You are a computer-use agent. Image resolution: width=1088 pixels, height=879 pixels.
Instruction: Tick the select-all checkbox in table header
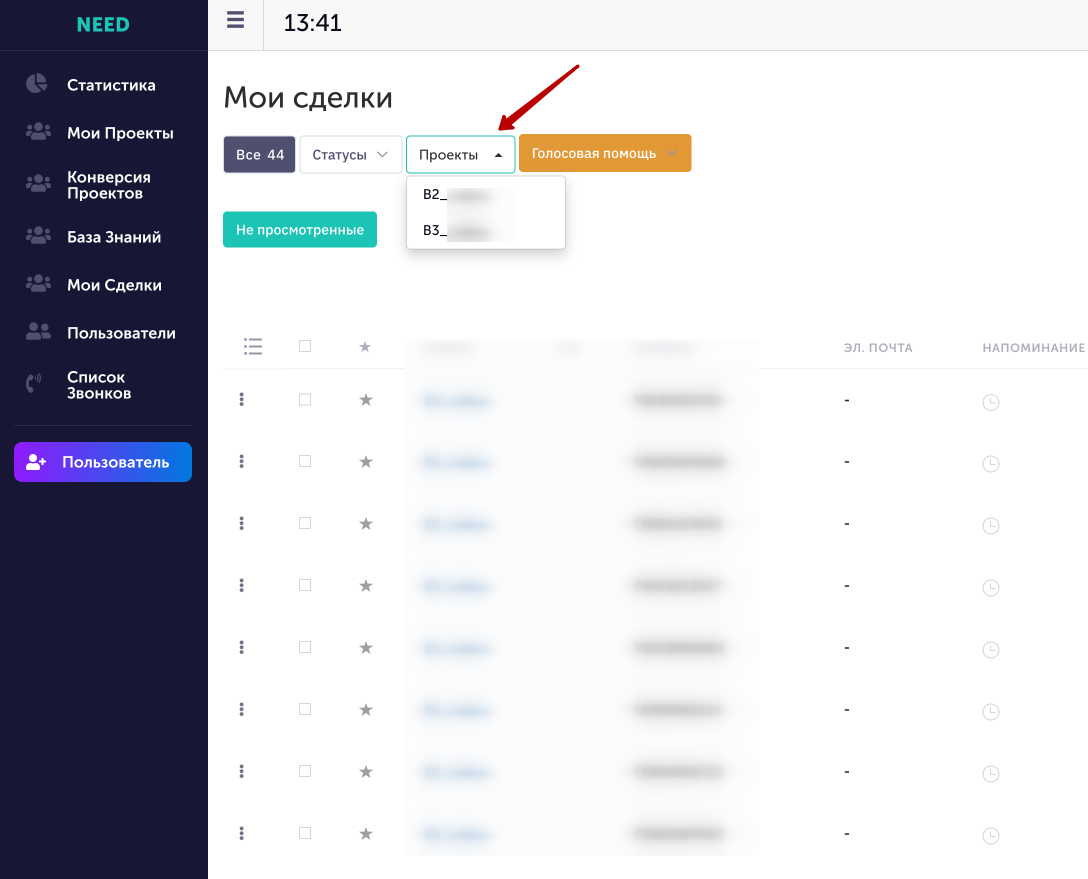tap(305, 346)
